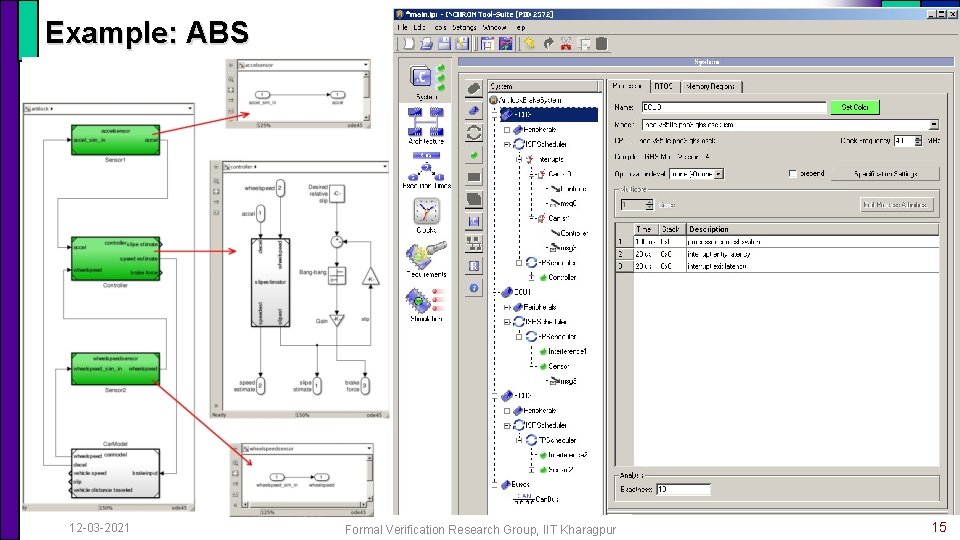This screenshot has width=960, height=540.
Task: Click the network topology icon in vertical toolbar
Action: (474, 244)
